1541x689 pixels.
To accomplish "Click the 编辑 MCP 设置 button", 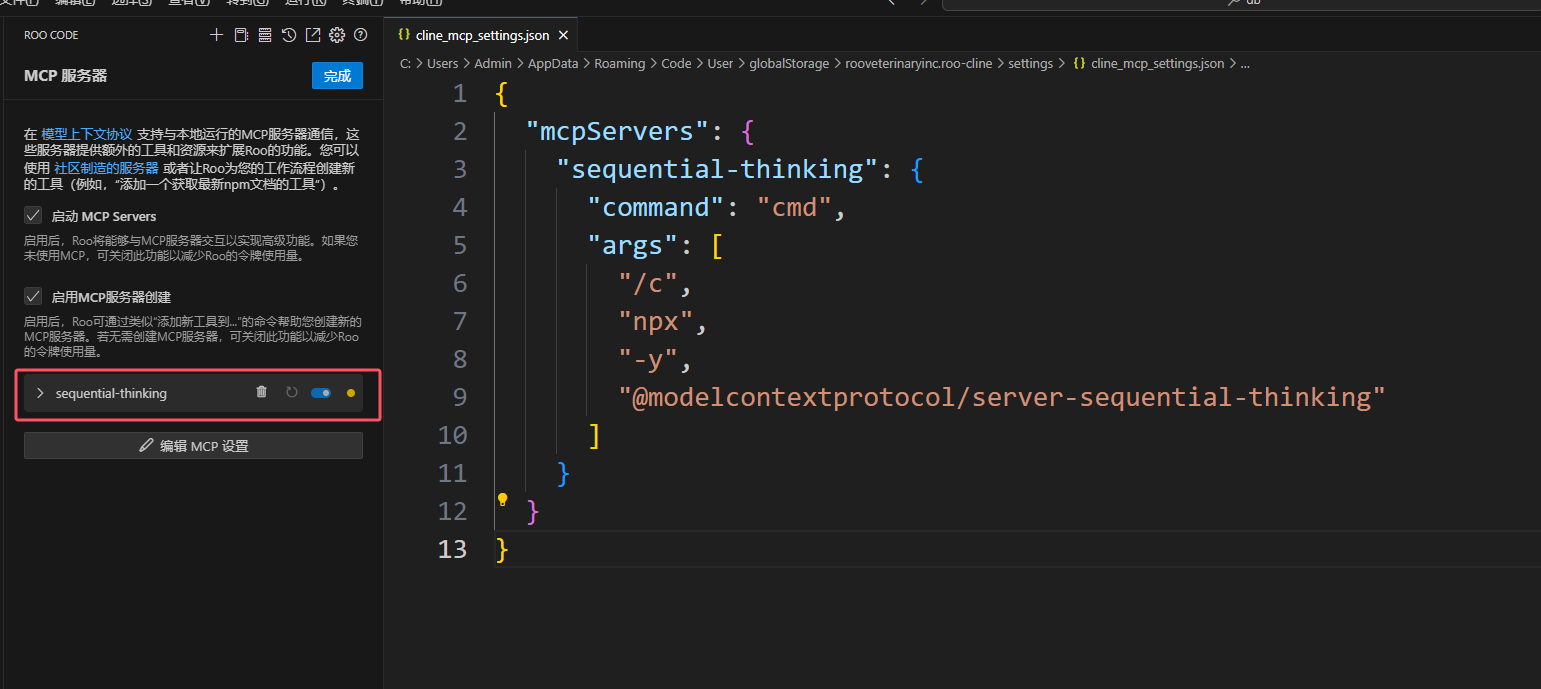I will [x=193, y=446].
